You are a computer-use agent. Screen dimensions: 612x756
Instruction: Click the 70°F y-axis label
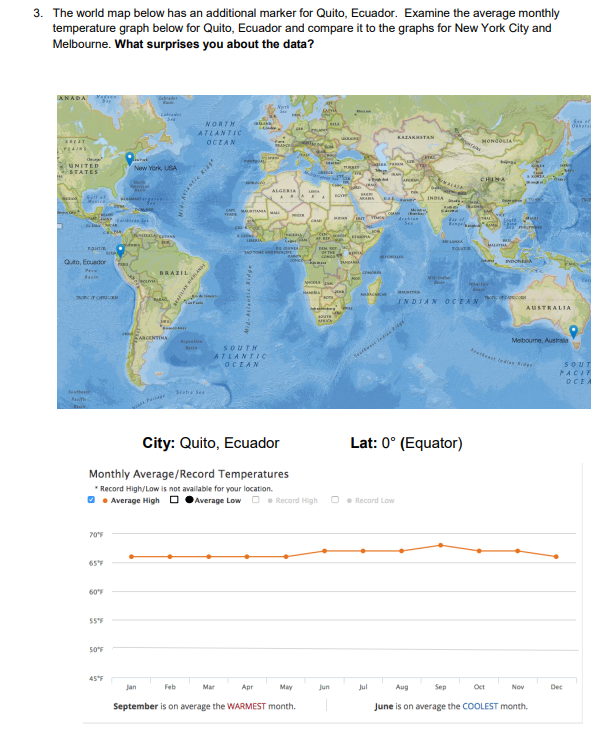(x=96, y=534)
